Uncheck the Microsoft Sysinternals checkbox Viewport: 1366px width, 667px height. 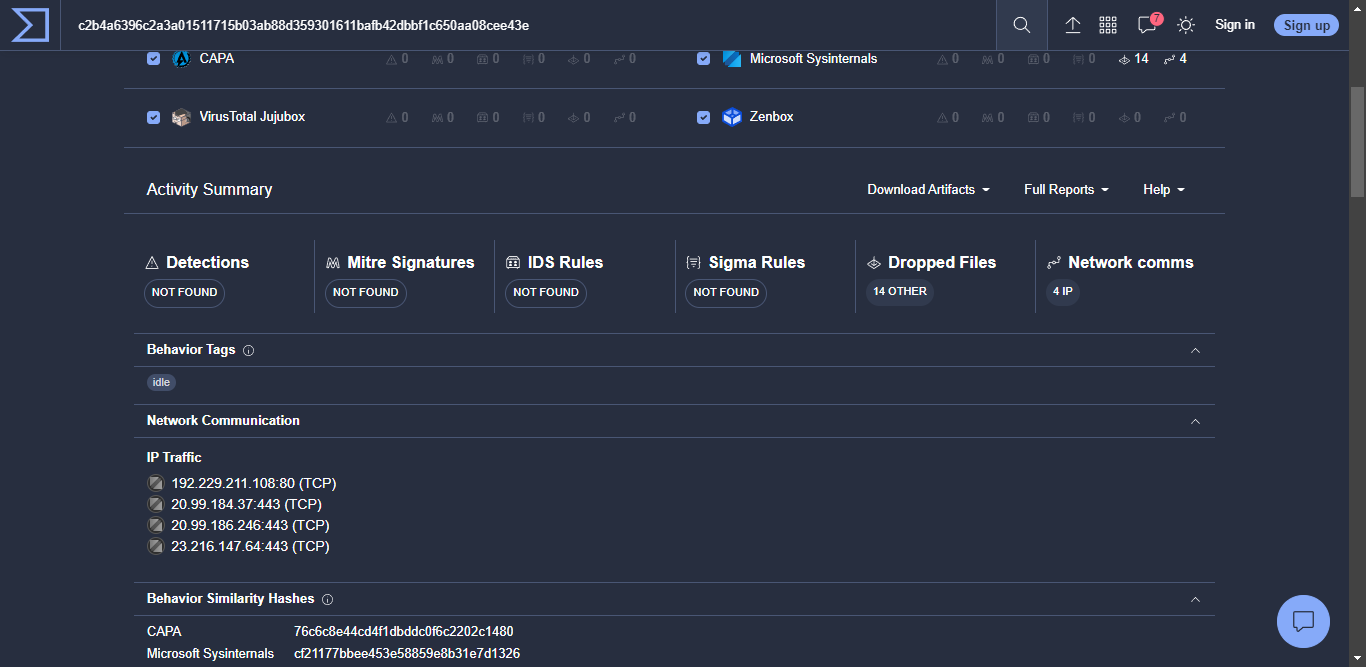click(x=704, y=59)
